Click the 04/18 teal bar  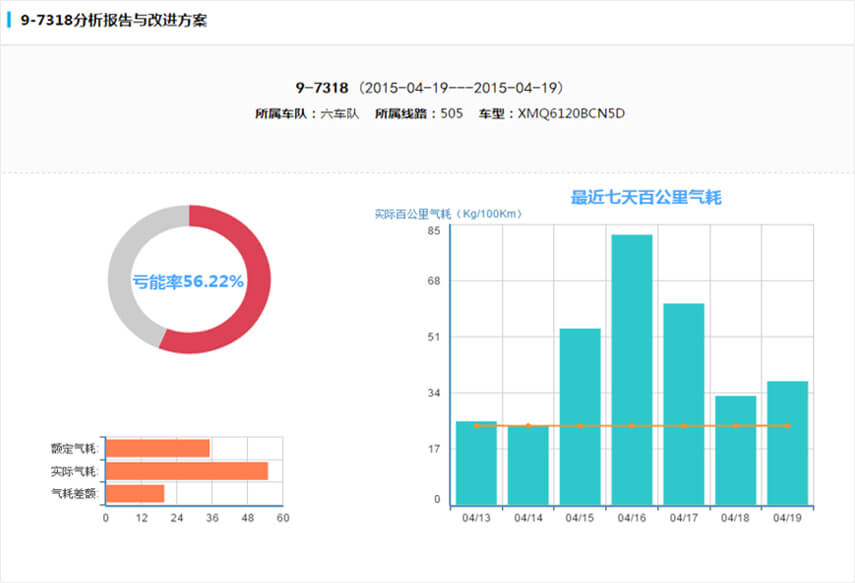[736, 450]
